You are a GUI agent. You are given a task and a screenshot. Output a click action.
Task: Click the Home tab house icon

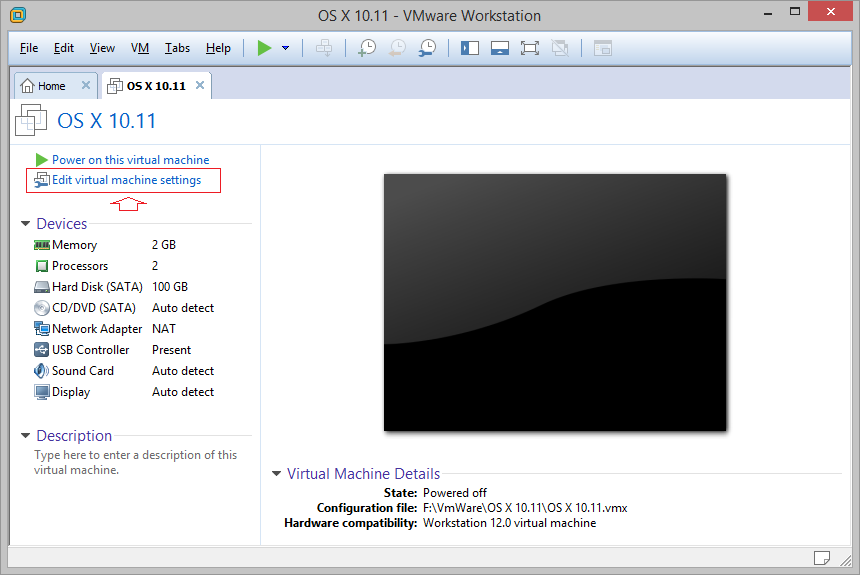click(27, 86)
